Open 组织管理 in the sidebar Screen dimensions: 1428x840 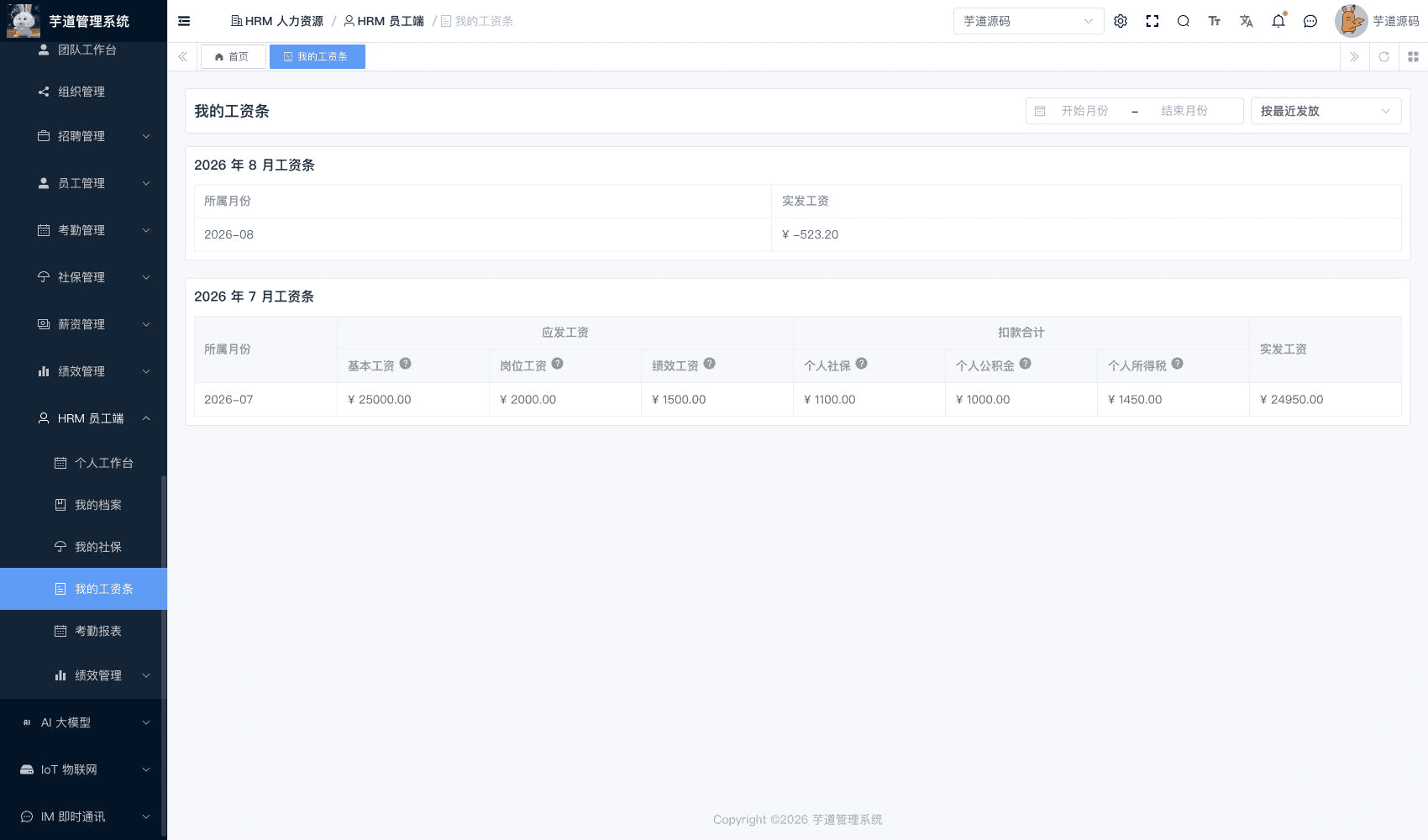83,92
